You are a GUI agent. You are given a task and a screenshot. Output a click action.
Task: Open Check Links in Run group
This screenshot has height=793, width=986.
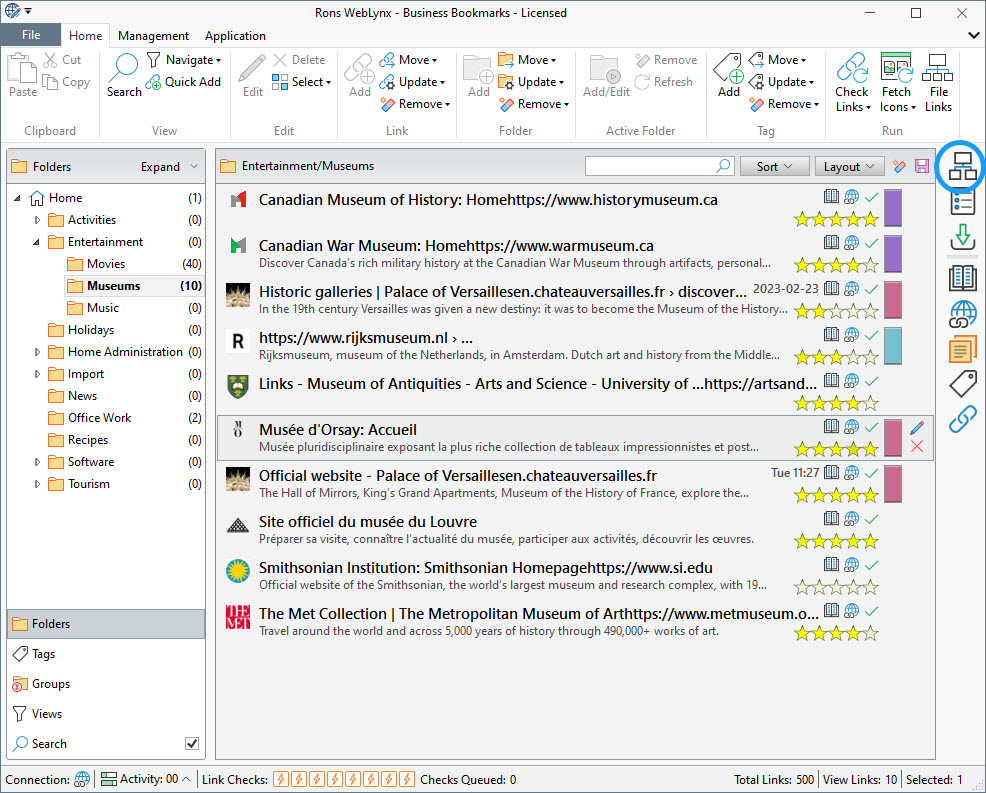[852, 83]
